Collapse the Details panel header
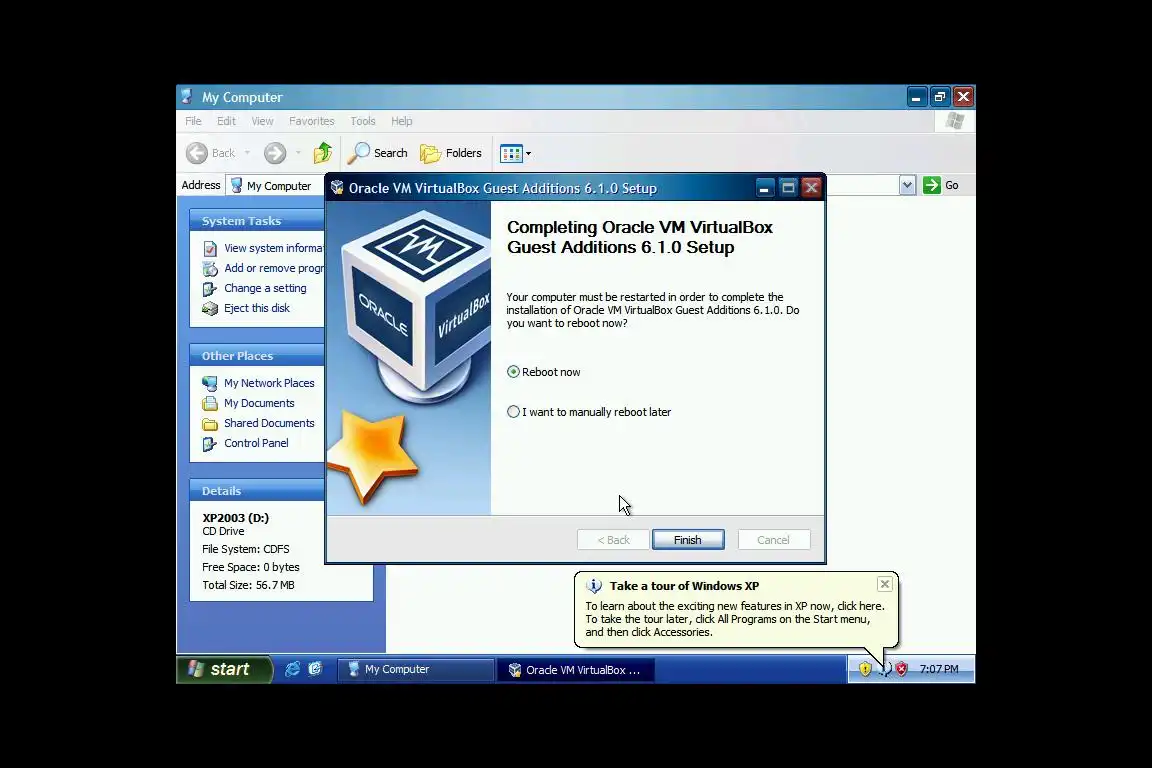The image size is (1152, 768). [257, 491]
